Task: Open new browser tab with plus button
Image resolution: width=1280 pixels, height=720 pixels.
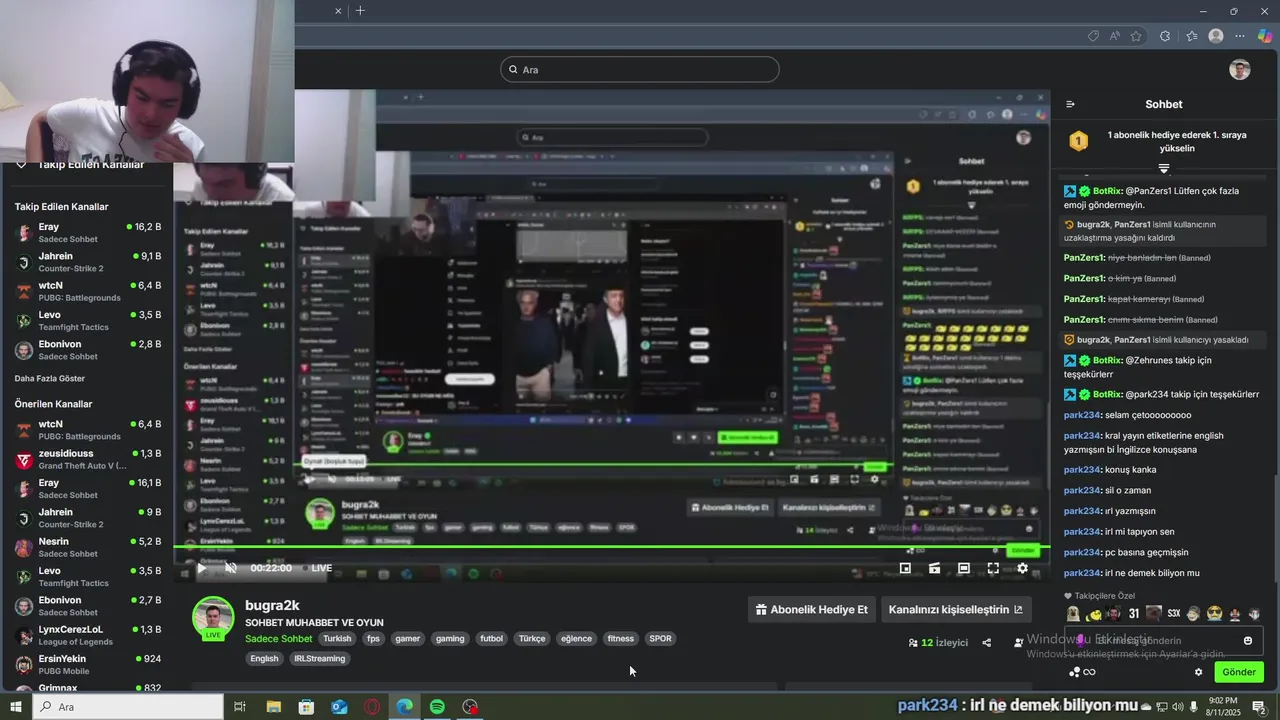Action: coord(360,11)
